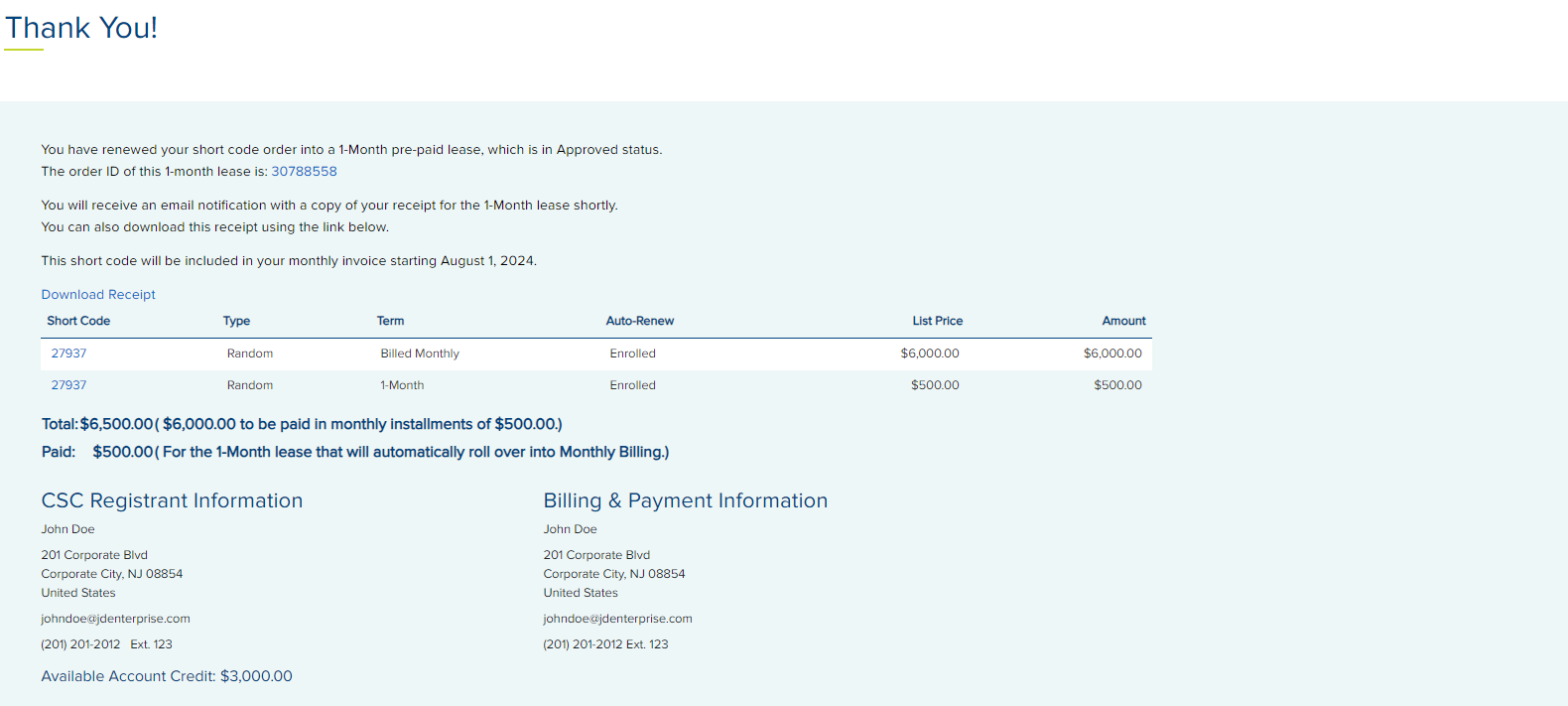Open short code 27937 in Billed Monthly row
This screenshot has height=706, width=1568.
click(x=68, y=353)
